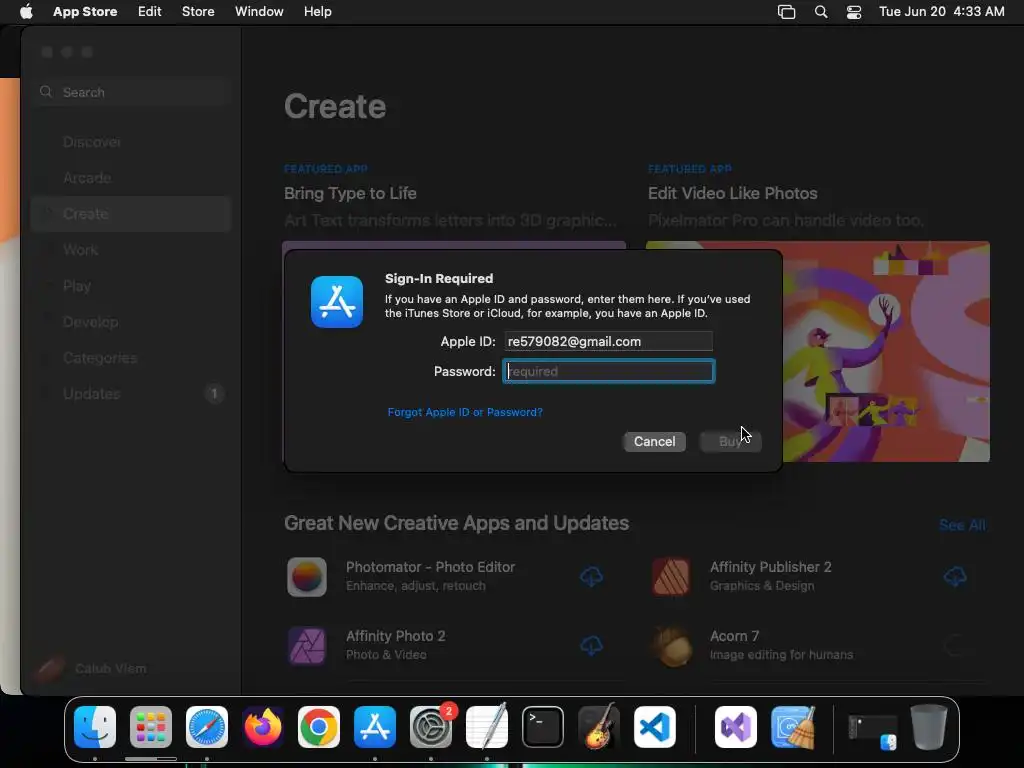Image resolution: width=1024 pixels, height=768 pixels.
Task: Select Create in the sidebar
Action: pyautogui.click(x=131, y=214)
